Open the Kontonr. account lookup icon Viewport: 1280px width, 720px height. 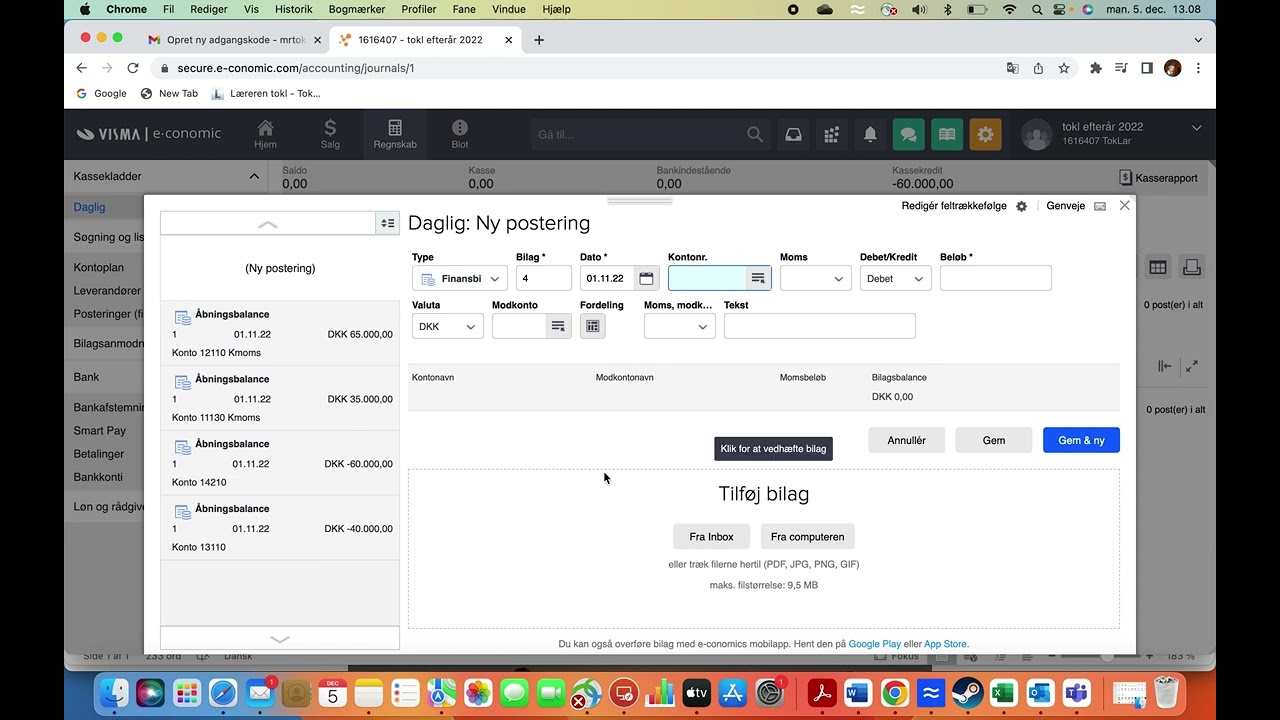click(x=758, y=278)
